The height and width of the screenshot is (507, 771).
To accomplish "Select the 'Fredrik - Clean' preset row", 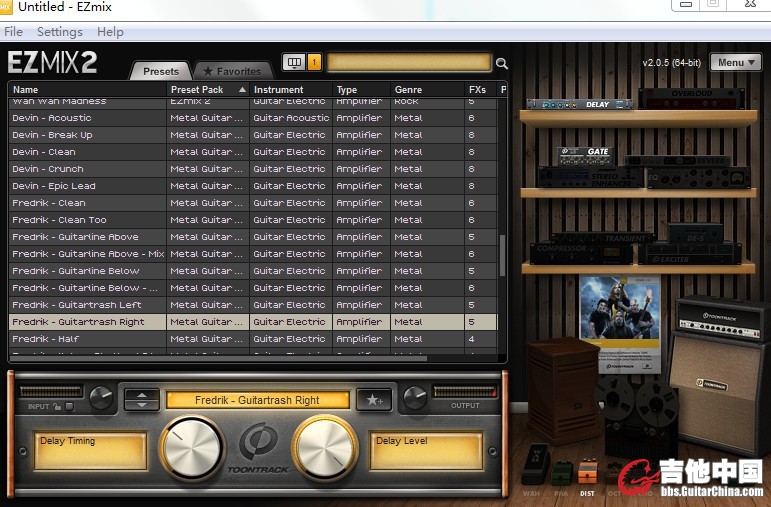I will point(253,203).
